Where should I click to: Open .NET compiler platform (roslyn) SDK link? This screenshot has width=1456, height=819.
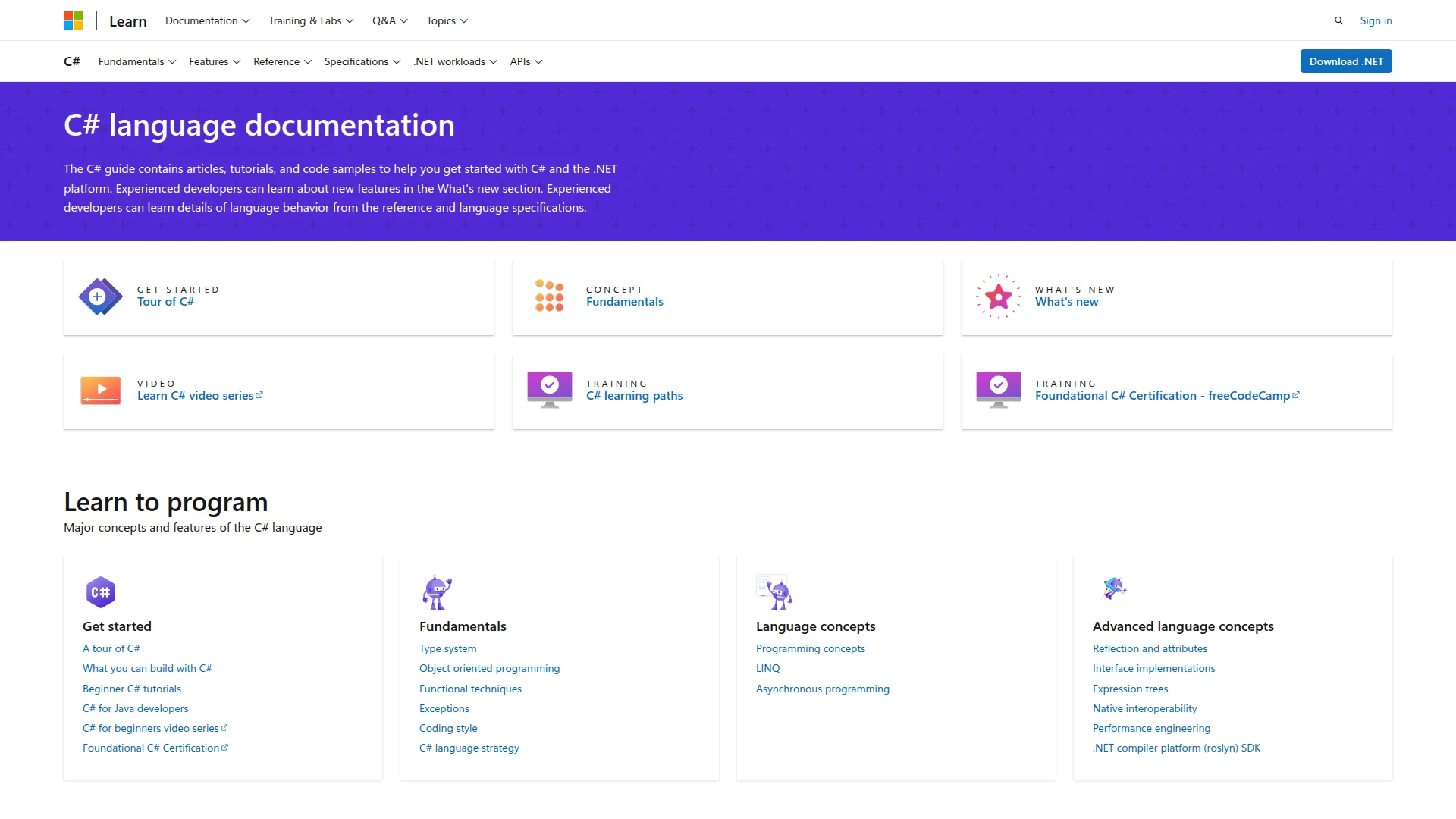pos(1176,748)
